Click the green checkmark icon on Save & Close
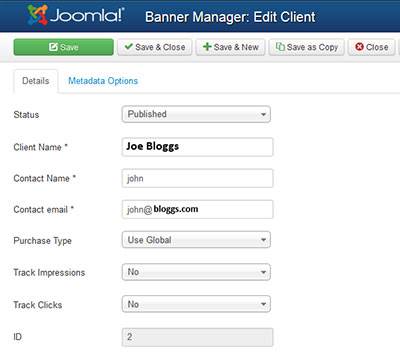Screen dimensions: 400x363 (x=128, y=46)
